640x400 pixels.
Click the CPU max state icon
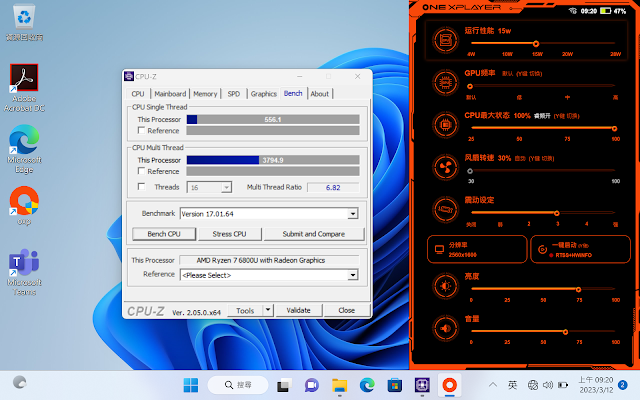click(x=445, y=124)
